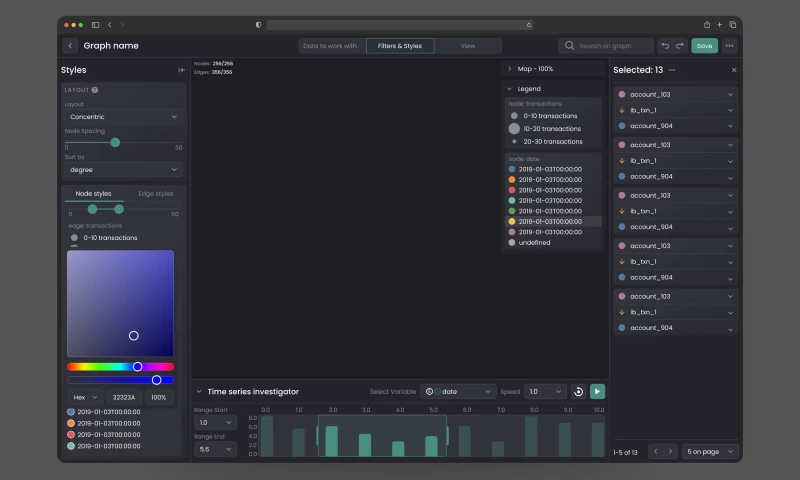Image resolution: width=800 pixels, height=480 pixels.
Task: Click the orange date swatch in the Styles list
Action: (x=71, y=423)
